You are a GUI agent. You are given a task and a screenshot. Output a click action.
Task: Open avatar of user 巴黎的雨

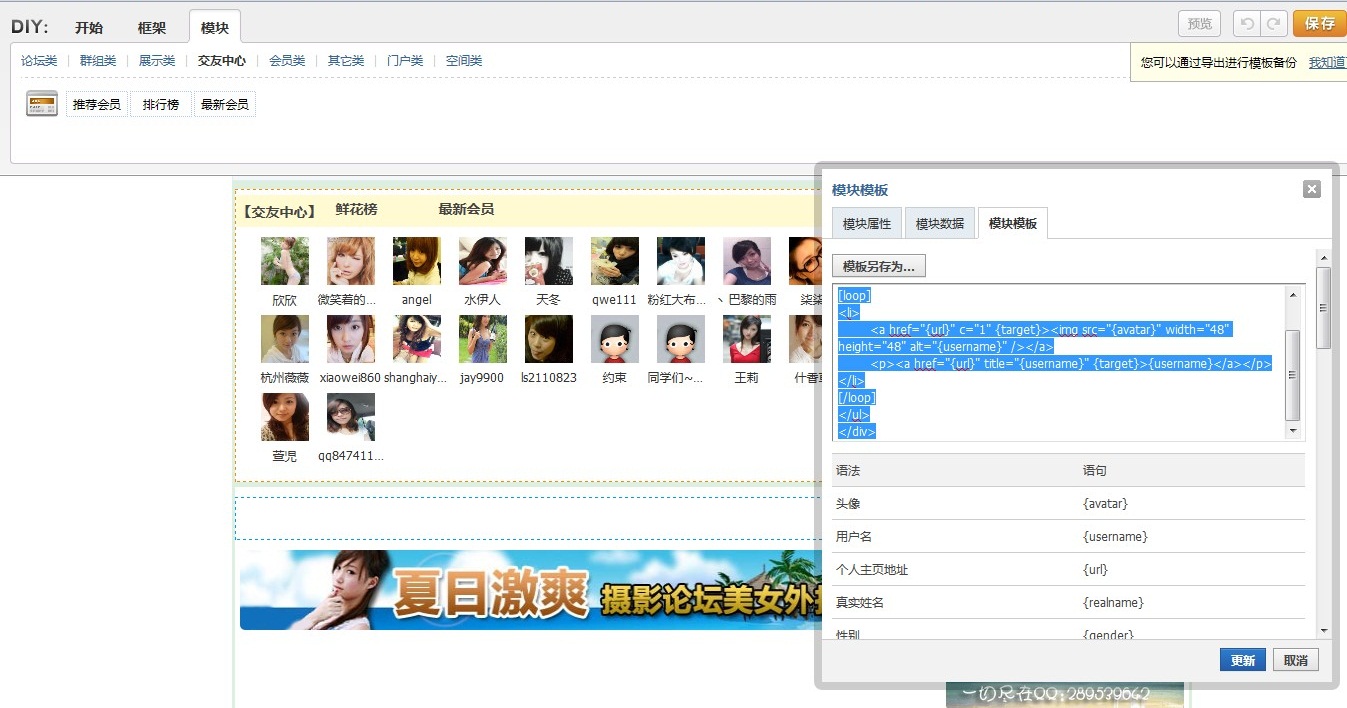[x=747, y=261]
